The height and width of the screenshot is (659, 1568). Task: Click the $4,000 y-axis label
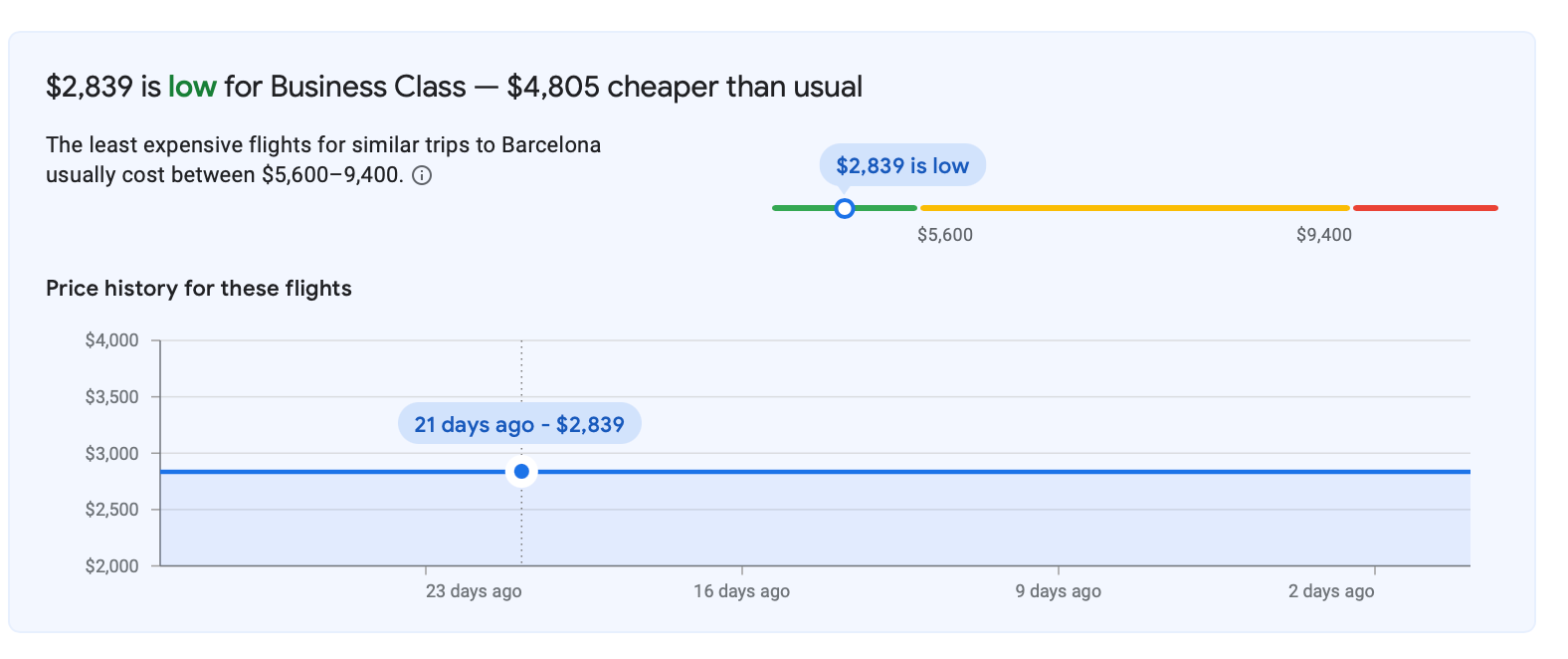112,340
